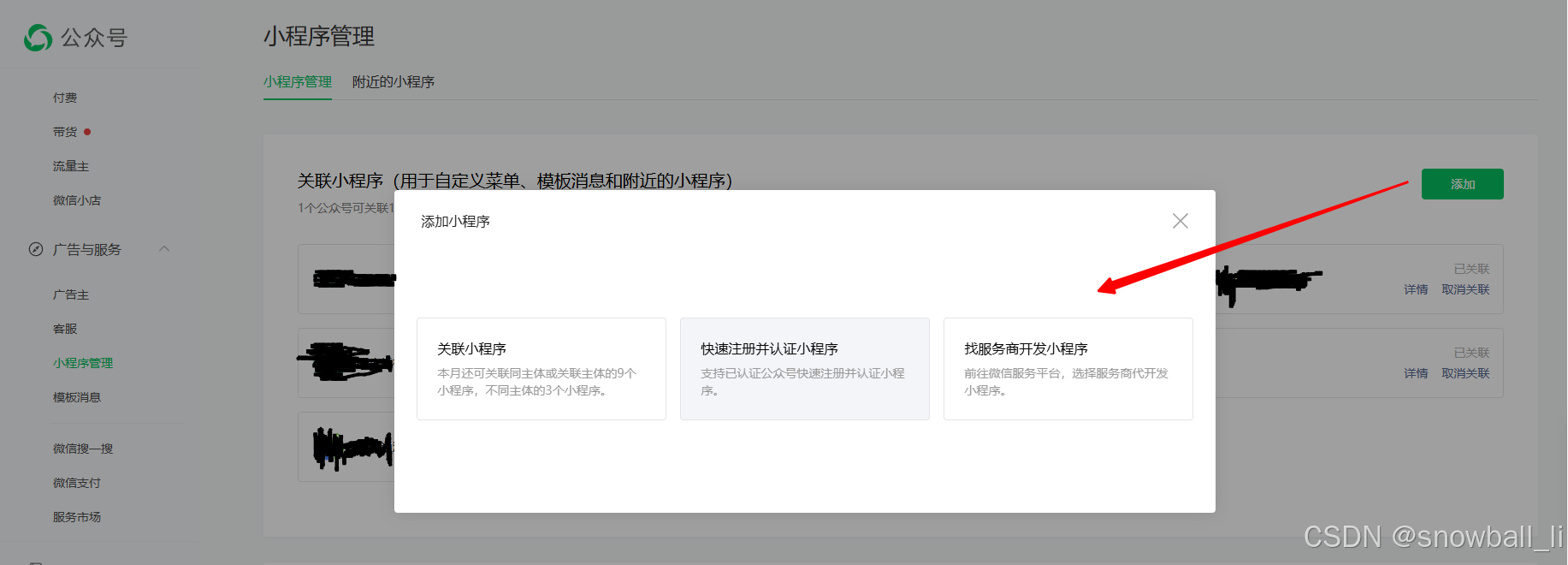
Task: Choose 找服务商开发小程序 option
Action: (1068, 369)
